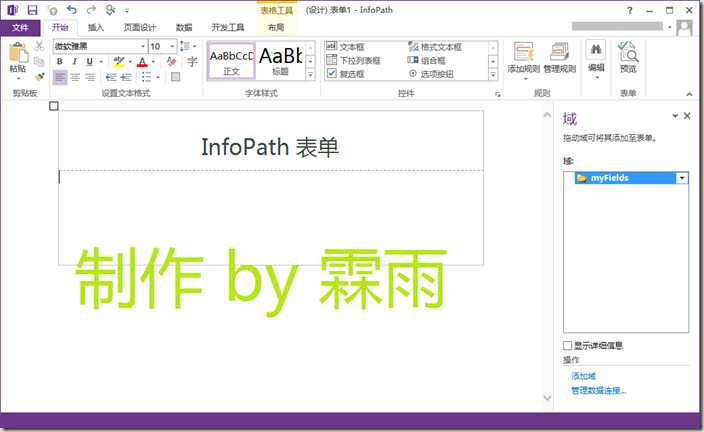Click the table selection handle above form
The image size is (704, 432).
point(54,106)
